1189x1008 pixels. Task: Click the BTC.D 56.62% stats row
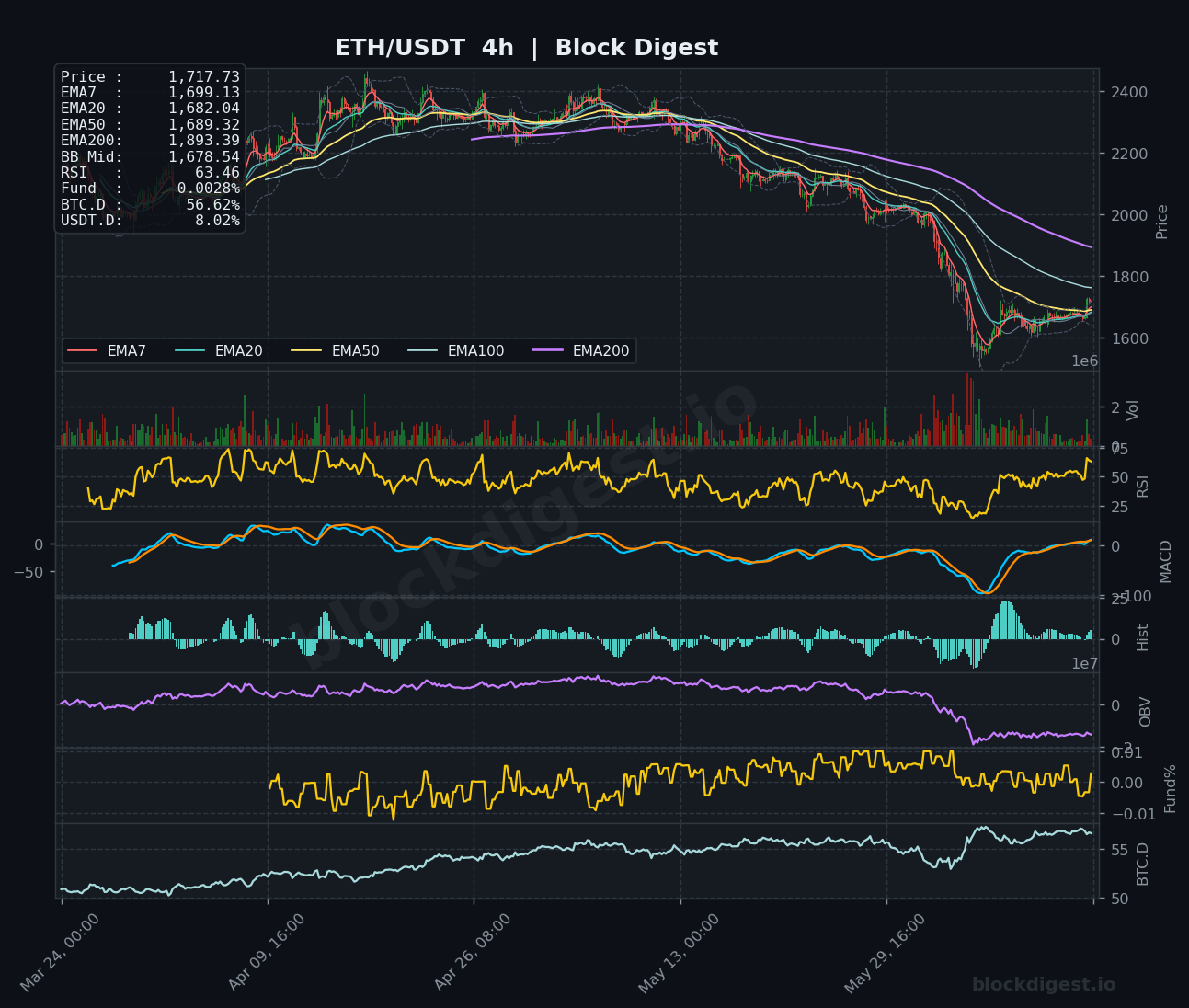click(x=150, y=205)
